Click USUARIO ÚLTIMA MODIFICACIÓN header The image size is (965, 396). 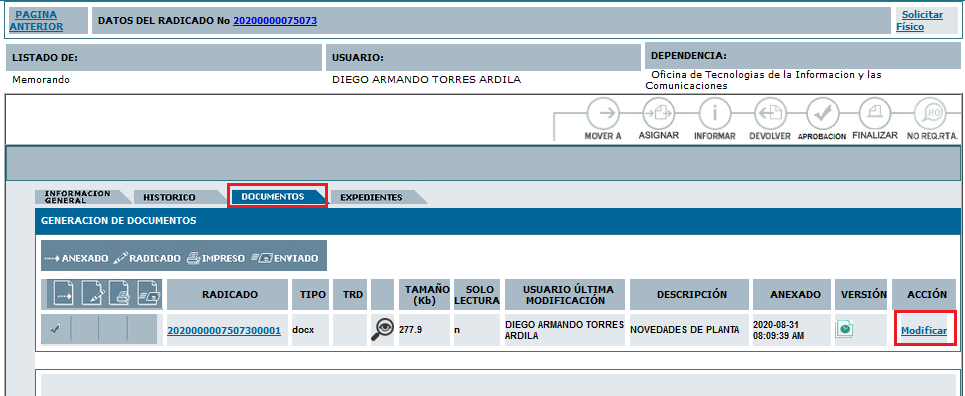(x=566, y=294)
